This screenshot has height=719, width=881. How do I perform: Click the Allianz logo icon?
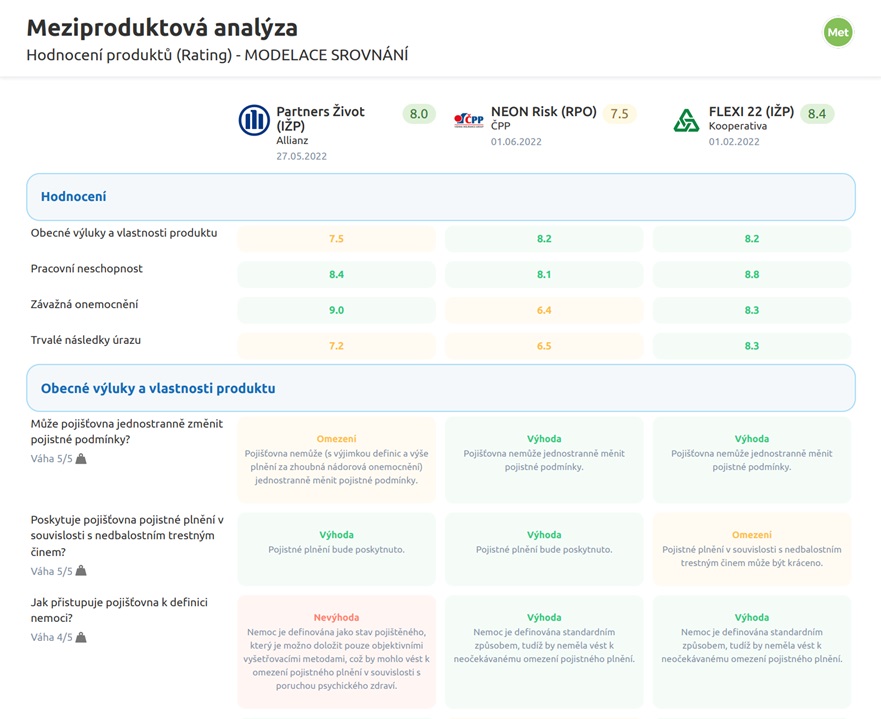point(254,120)
